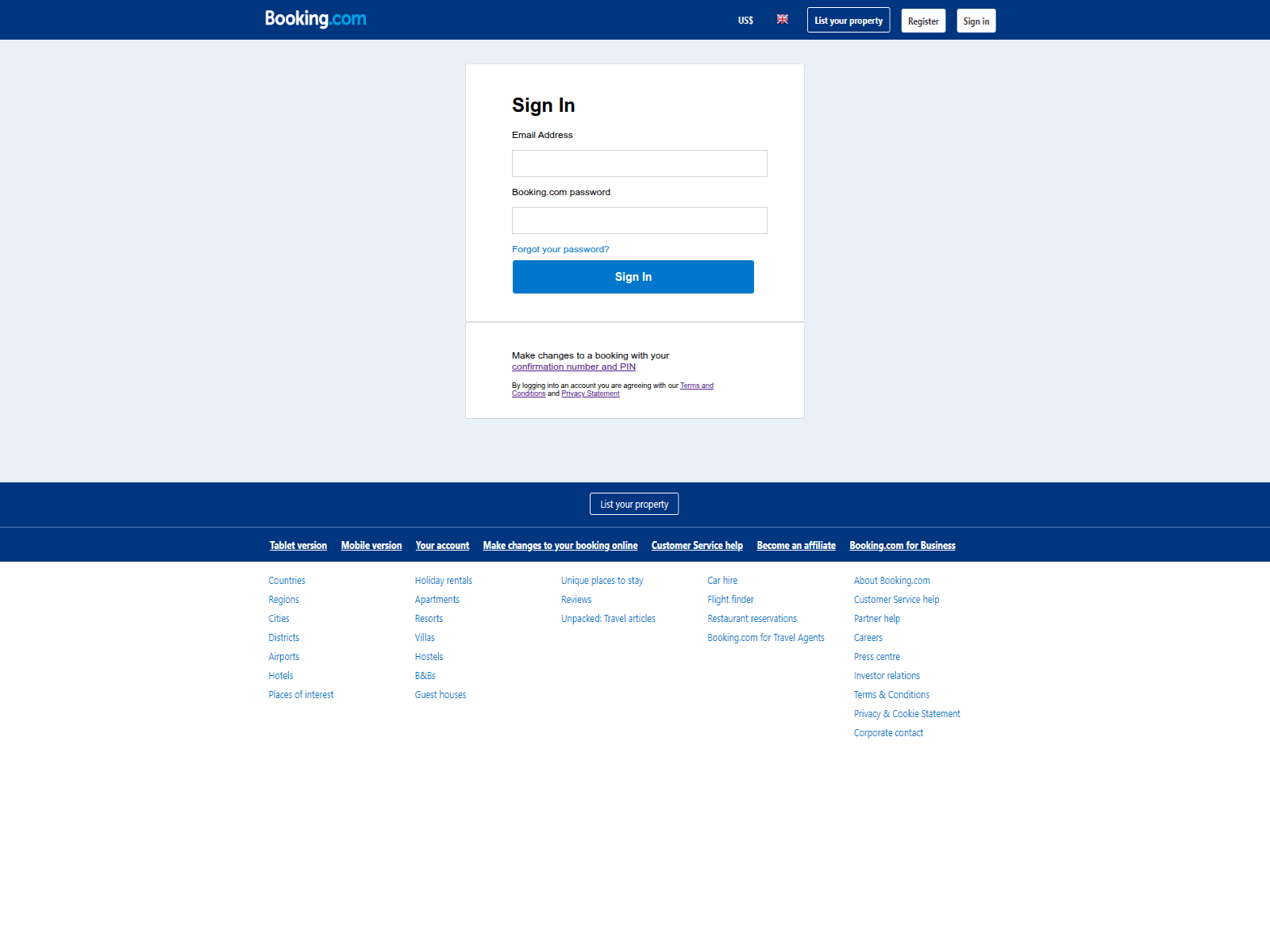Focus the Email Address field
This screenshot has height=952, width=1270.
[640, 163]
